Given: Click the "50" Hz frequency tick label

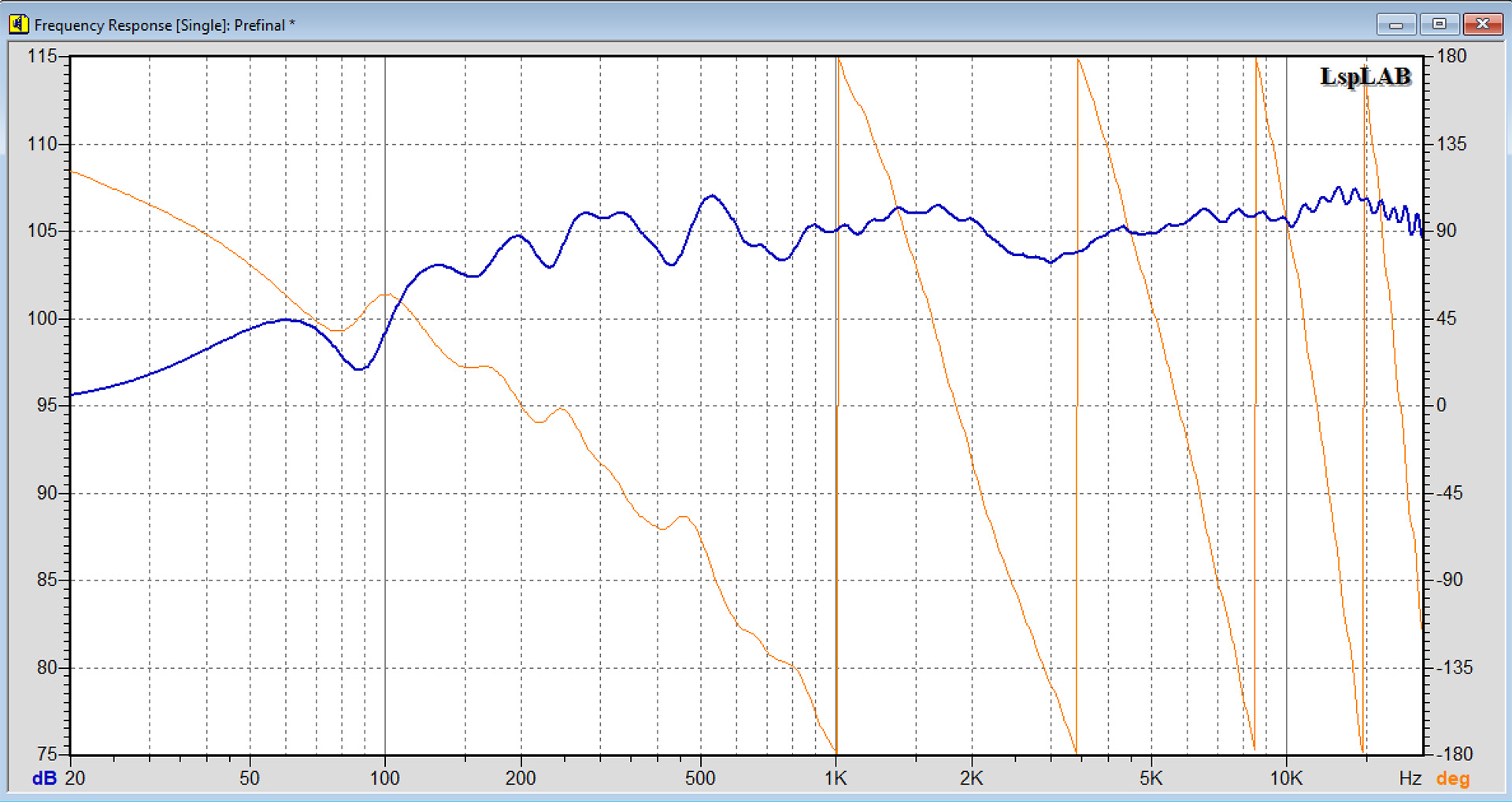Looking at the screenshot, I should point(250,778).
